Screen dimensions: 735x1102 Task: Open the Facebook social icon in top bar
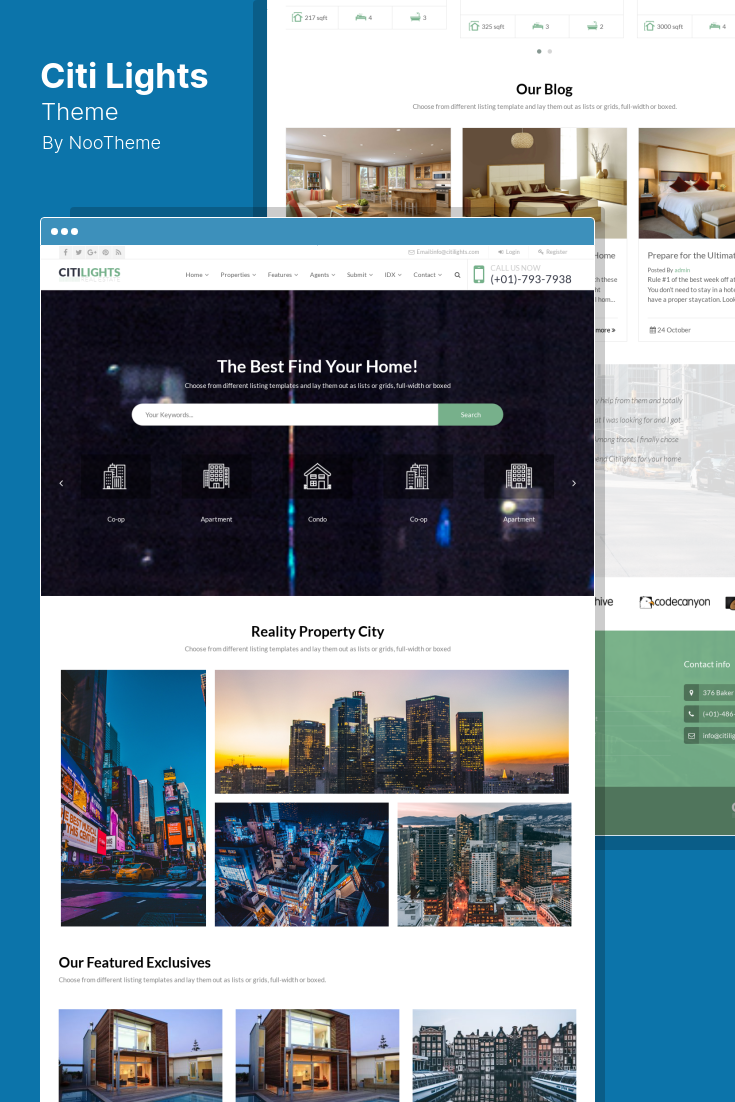(65, 252)
